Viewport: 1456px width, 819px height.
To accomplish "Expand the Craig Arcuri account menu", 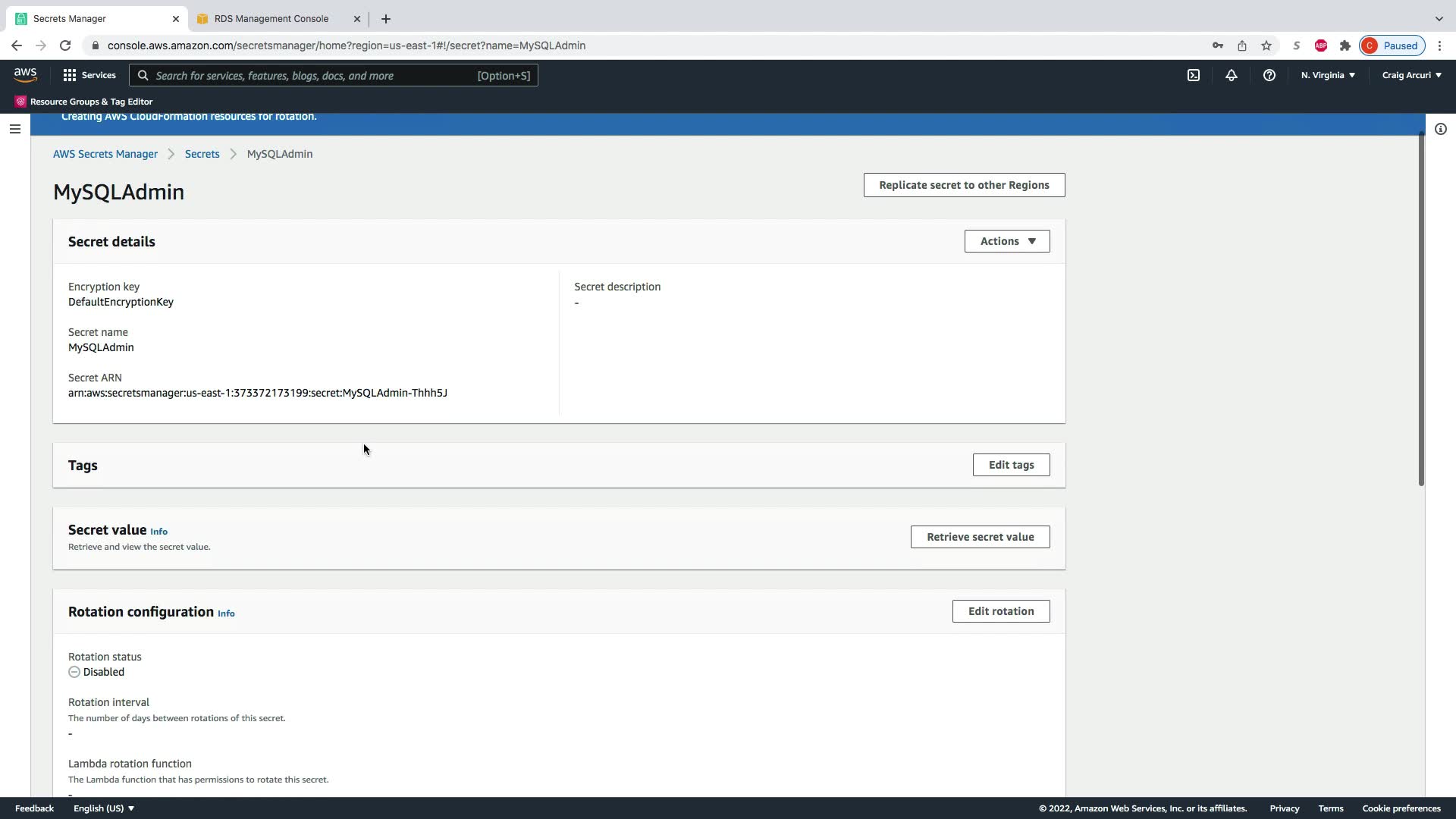I will (x=1411, y=75).
